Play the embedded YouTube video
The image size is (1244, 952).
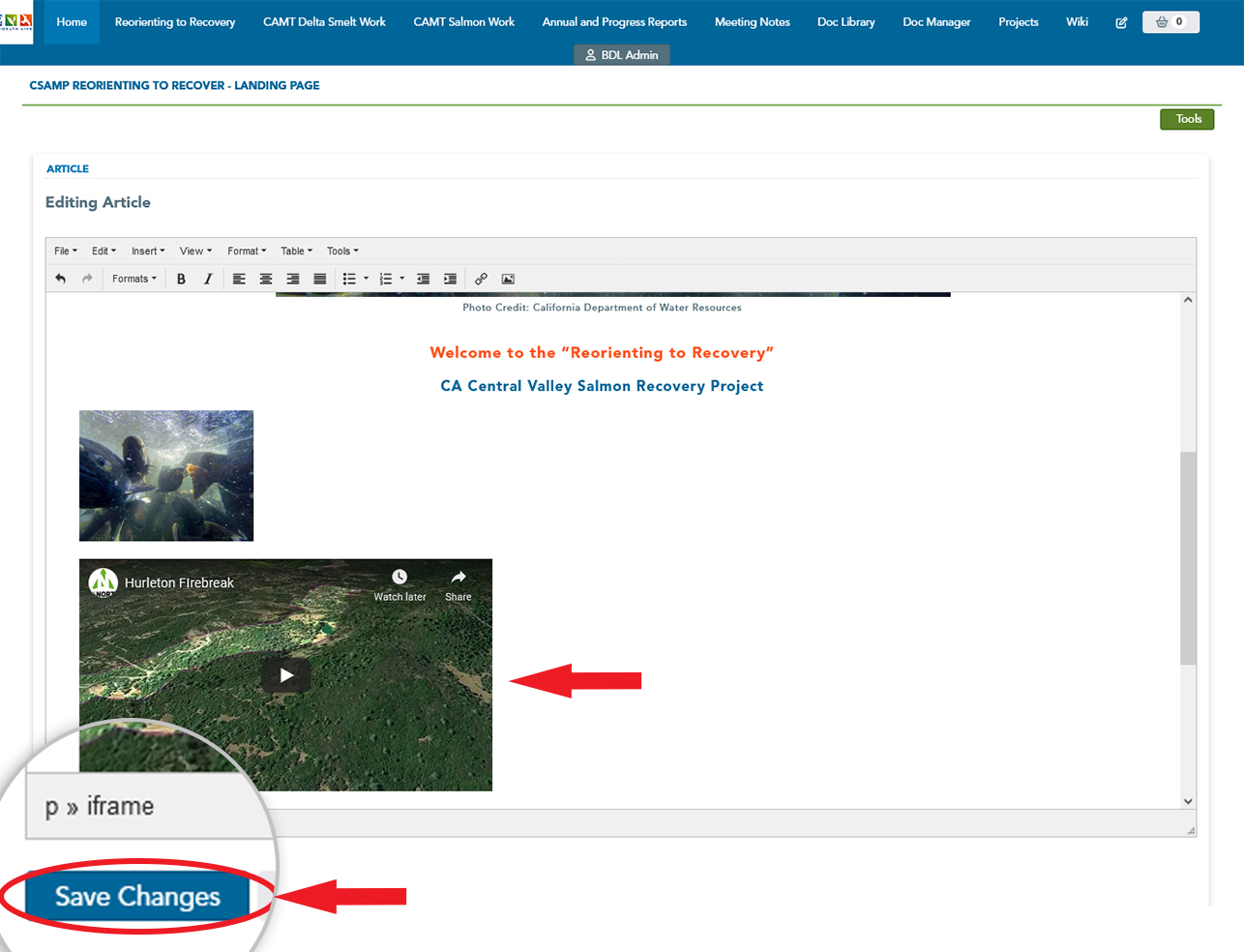pos(286,675)
